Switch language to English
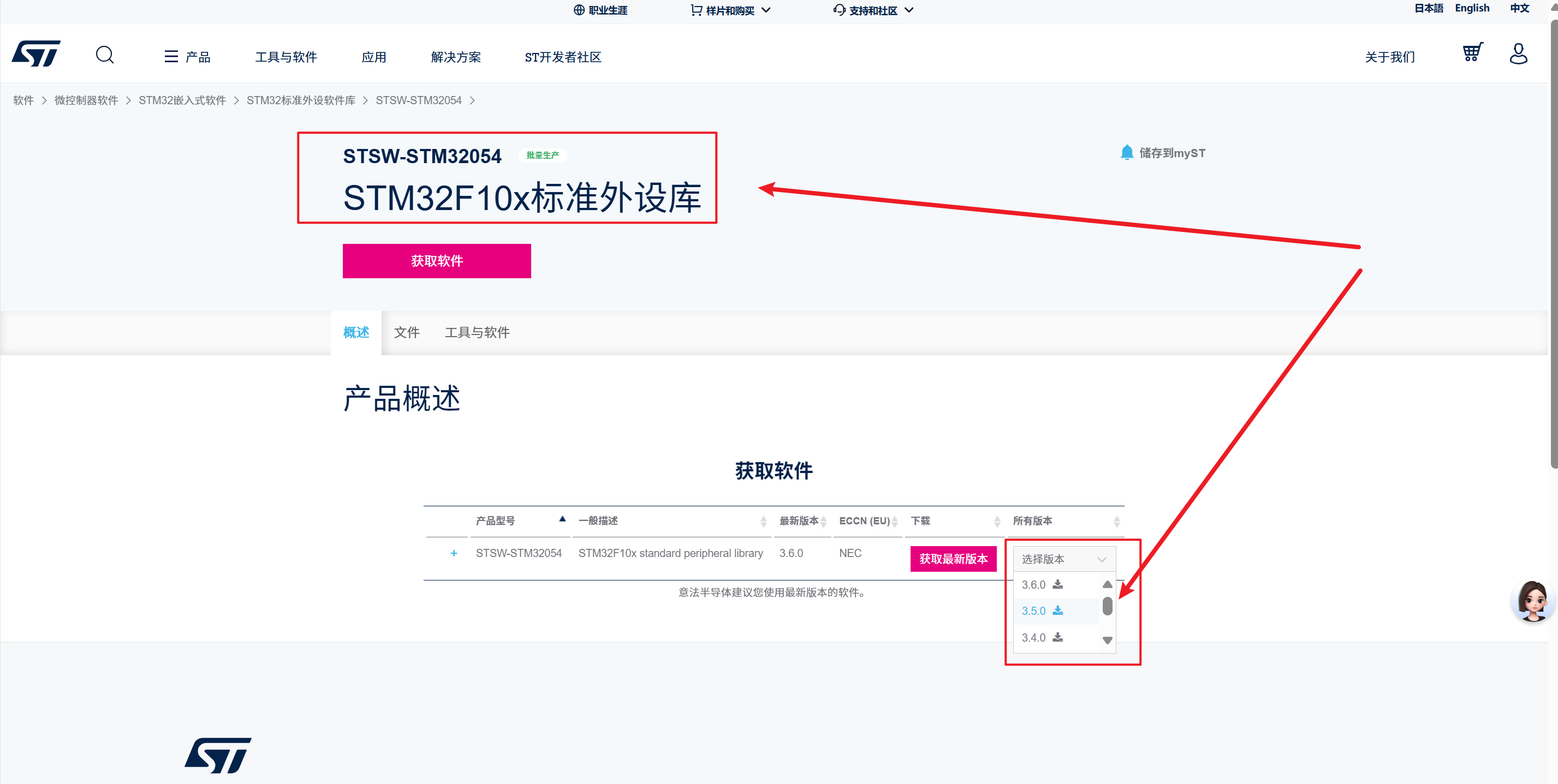Image resolution: width=1558 pixels, height=784 pixels. 1472,8
